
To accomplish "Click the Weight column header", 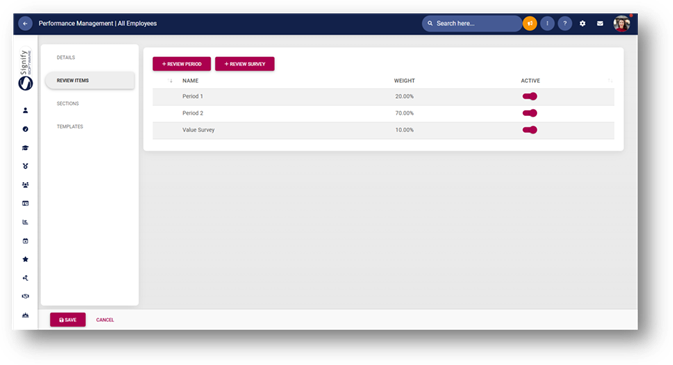I will pos(404,81).
